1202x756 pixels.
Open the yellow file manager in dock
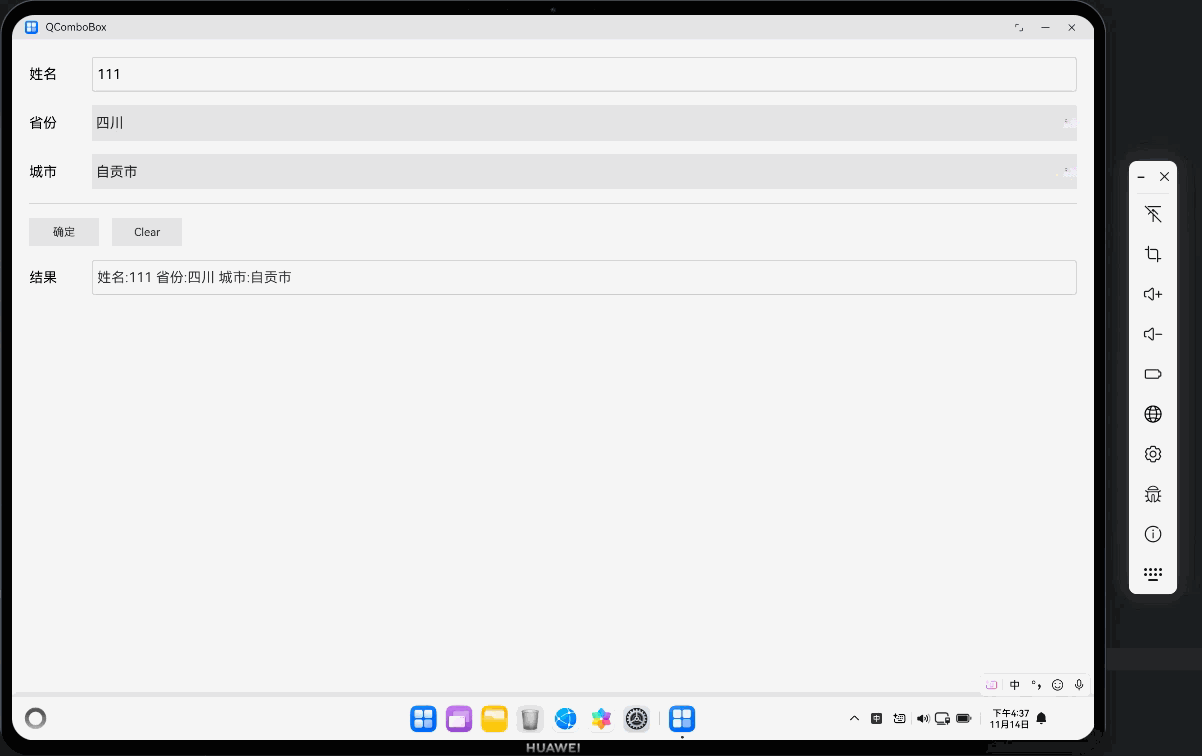(494, 718)
